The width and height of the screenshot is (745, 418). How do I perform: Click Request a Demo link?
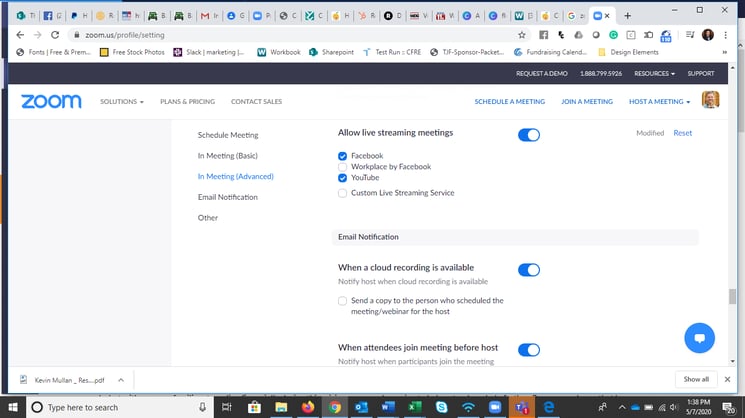(x=542, y=73)
